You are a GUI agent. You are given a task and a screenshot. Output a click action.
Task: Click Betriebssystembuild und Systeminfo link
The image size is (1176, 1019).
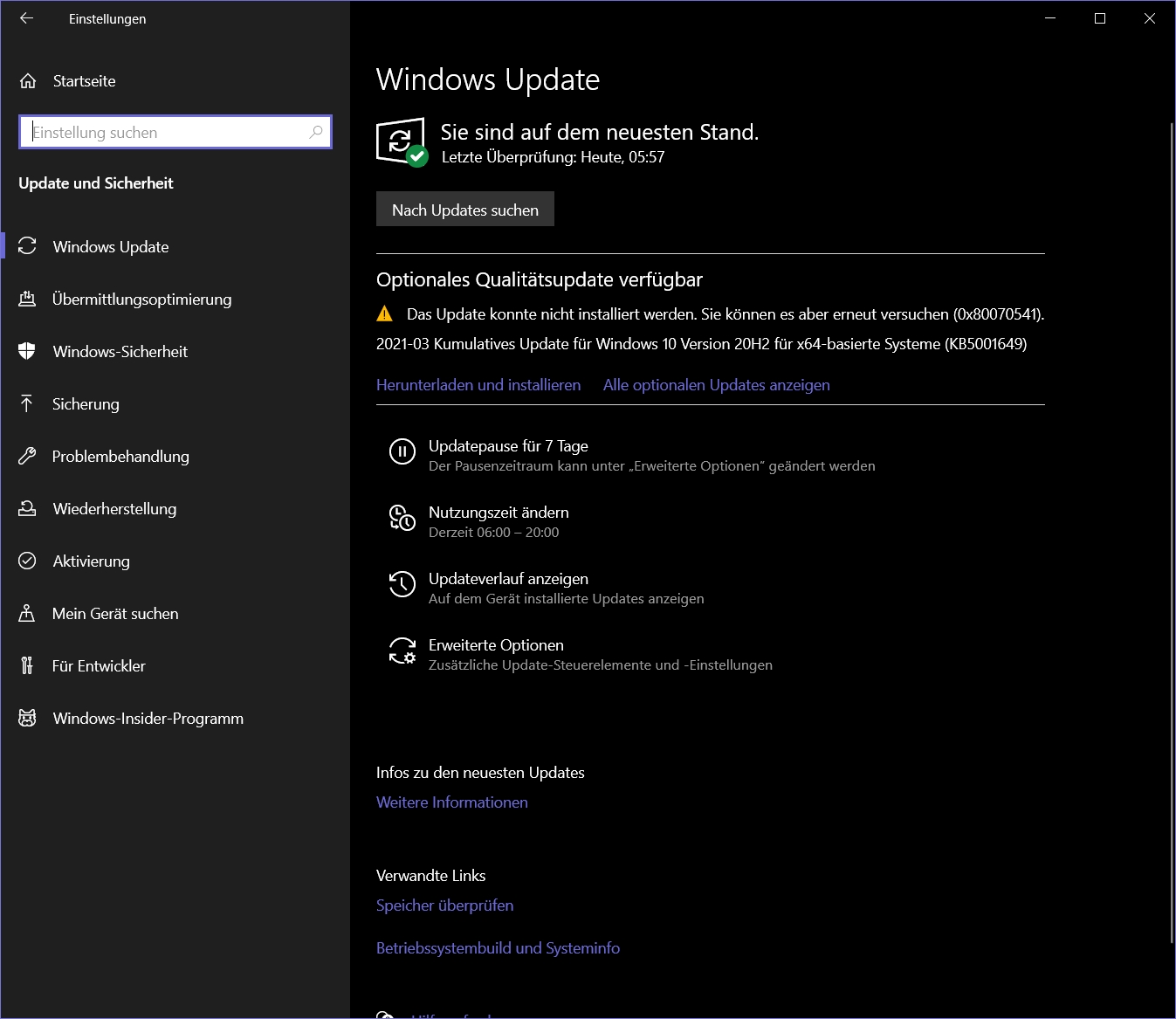coord(499,948)
